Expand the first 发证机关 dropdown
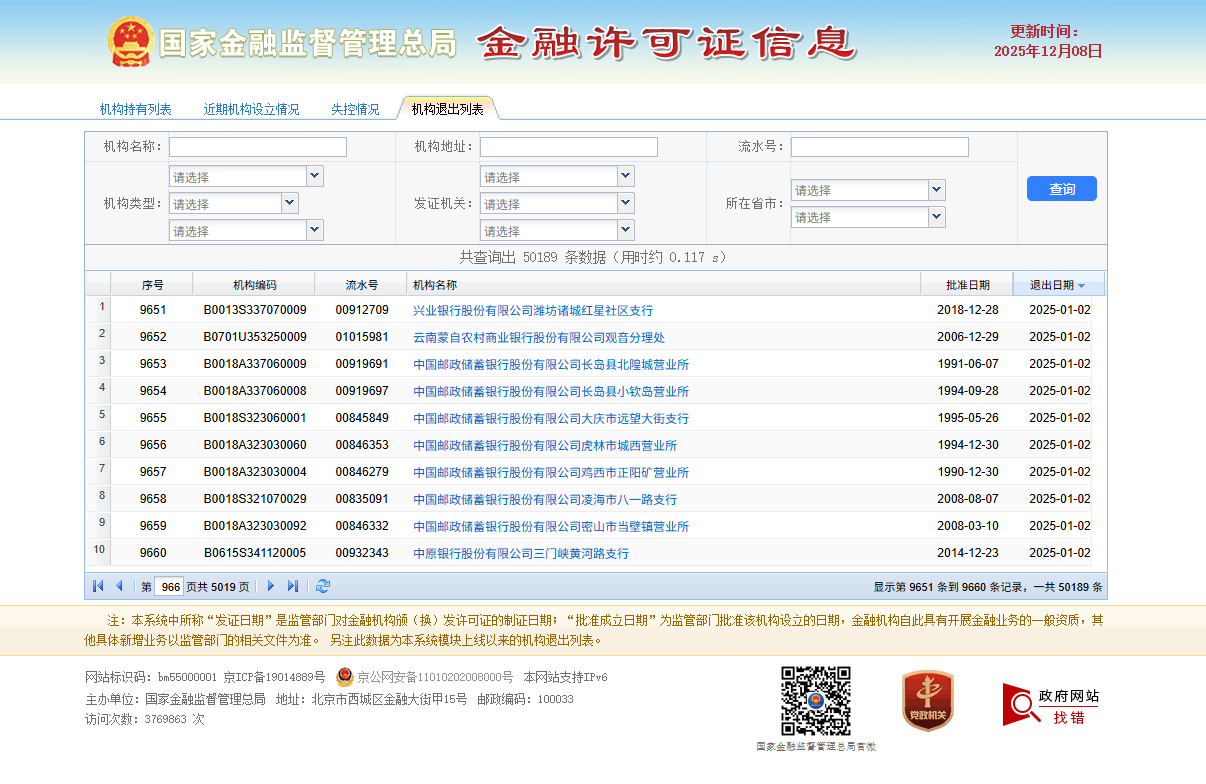Image resolution: width=1206 pixels, height=784 pixels. (x=626, y=176)
